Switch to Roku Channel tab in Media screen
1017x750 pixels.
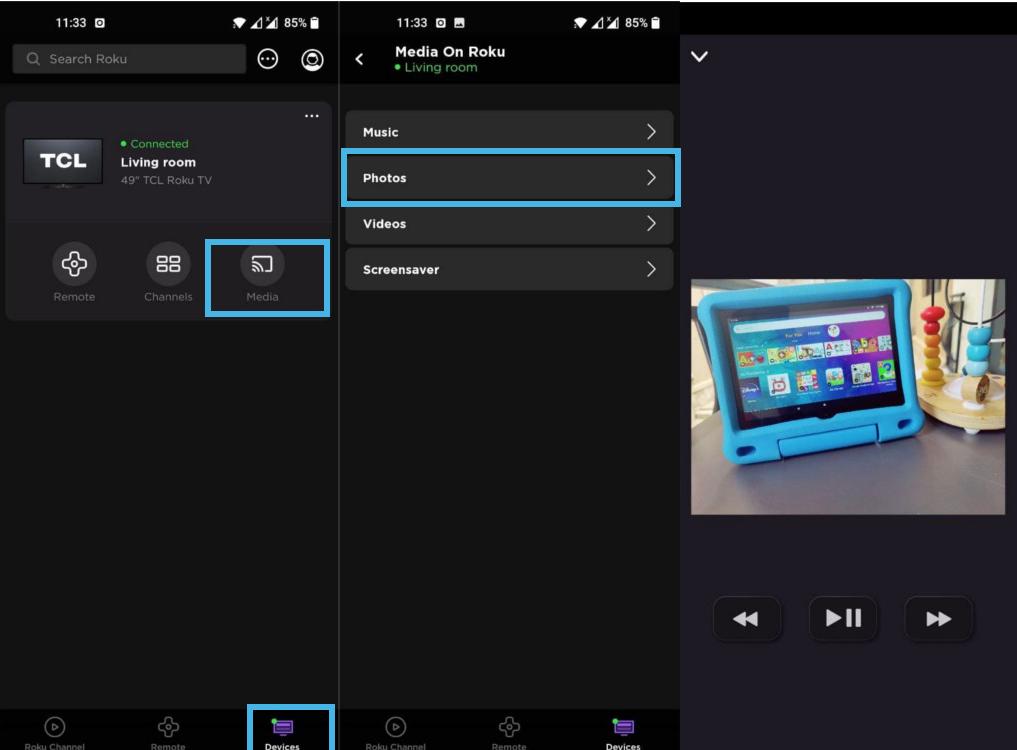(x=396, y=732)
